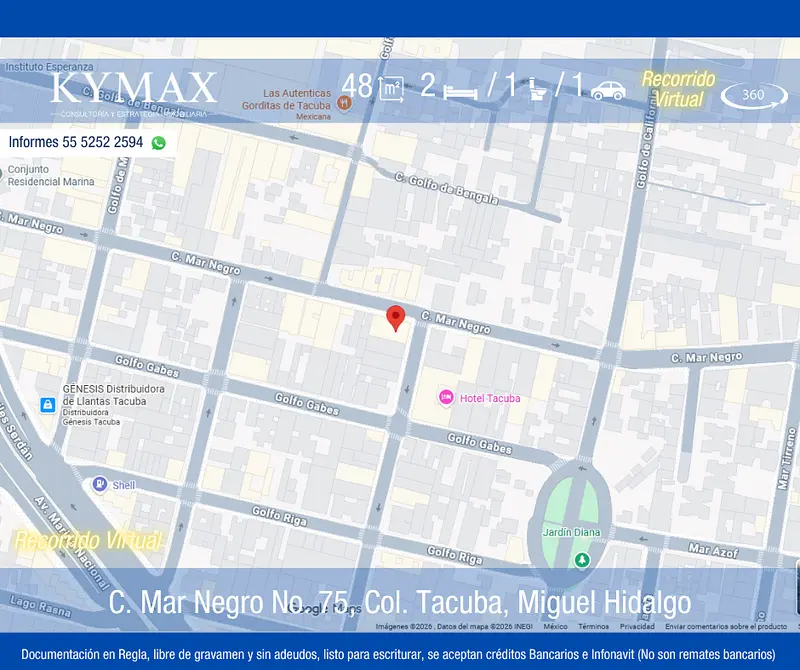
Task: Open the yellow Recorrido Virtual link near the 360 icon
Action: click(x=679, y=89)
